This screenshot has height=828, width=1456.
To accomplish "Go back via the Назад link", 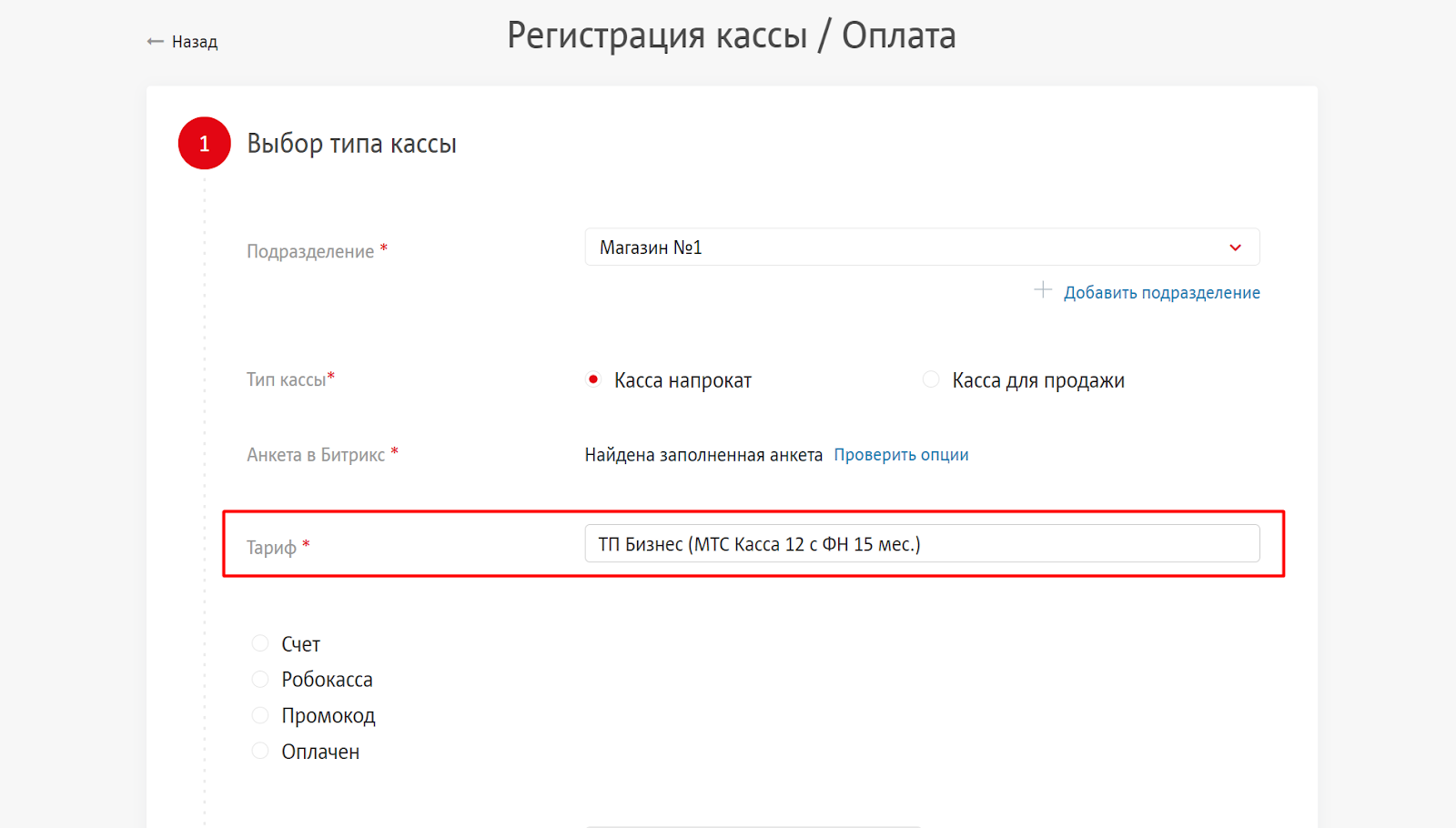I will tap(195, 42).
